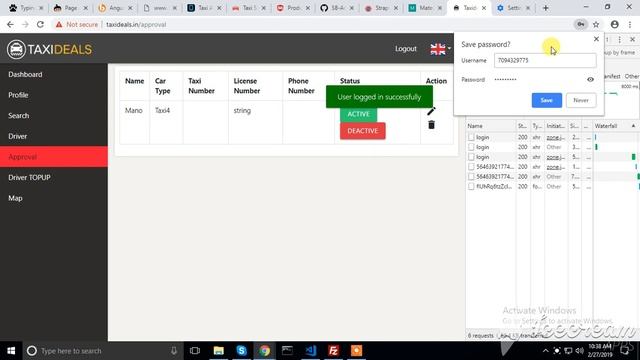
Task: Tick checkbox of first login request
Action: [471, 138]
